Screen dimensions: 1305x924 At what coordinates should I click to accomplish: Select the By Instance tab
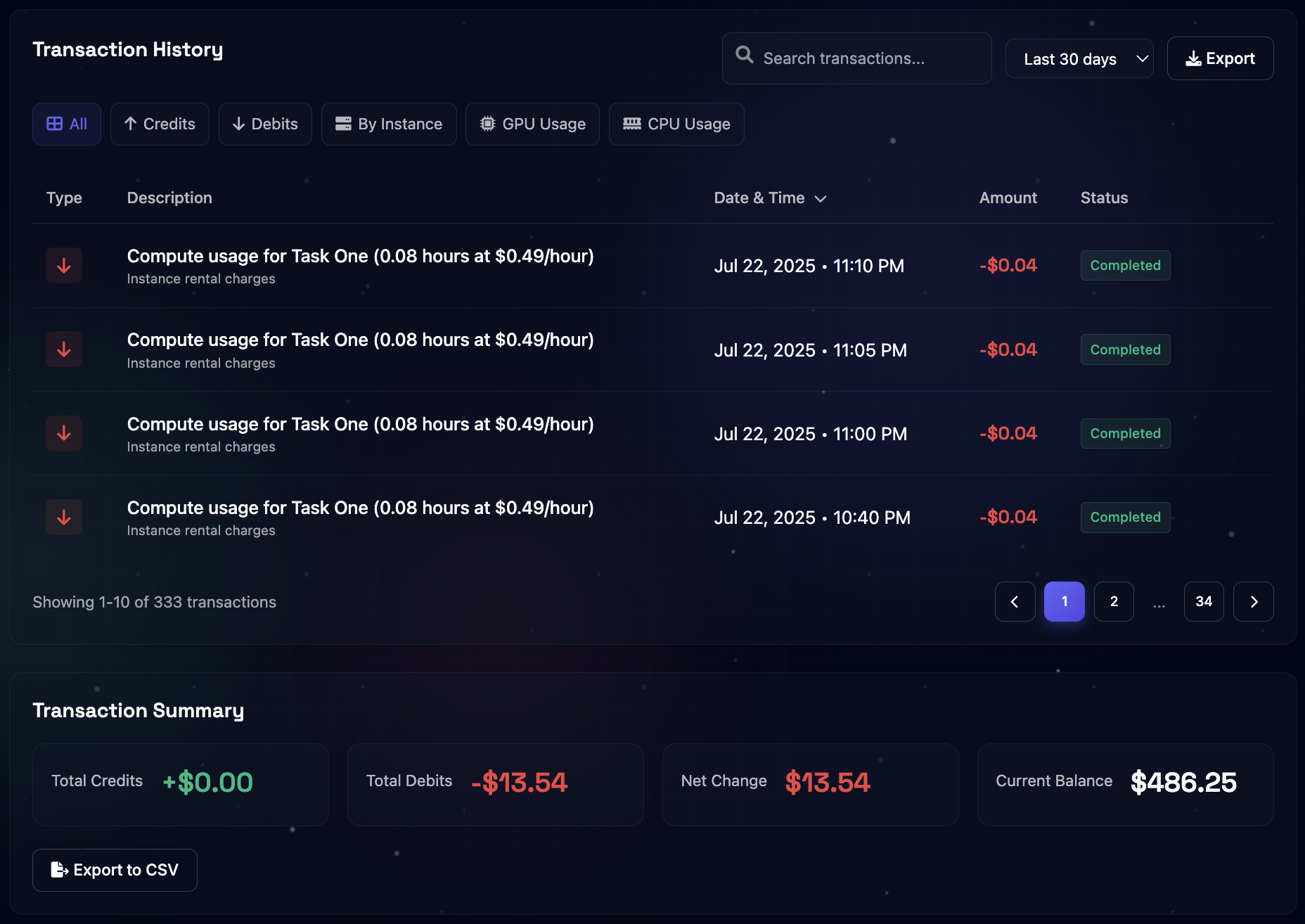[389, 124]
